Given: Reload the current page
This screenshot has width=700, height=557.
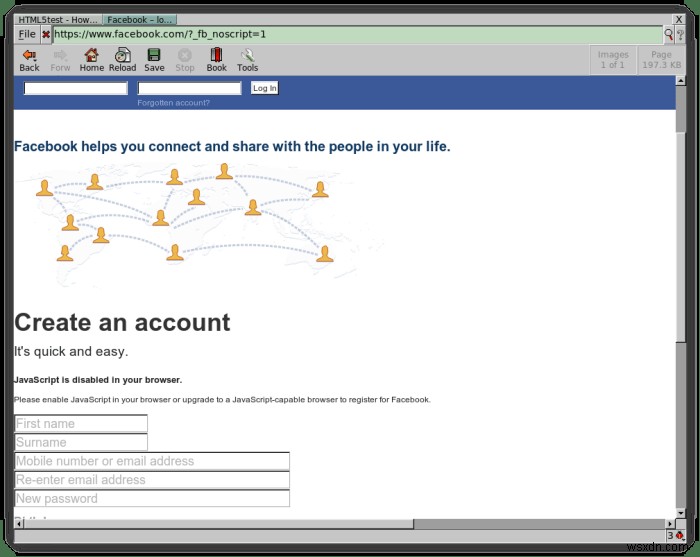Looking at the screenshot, I should point(122,60).
